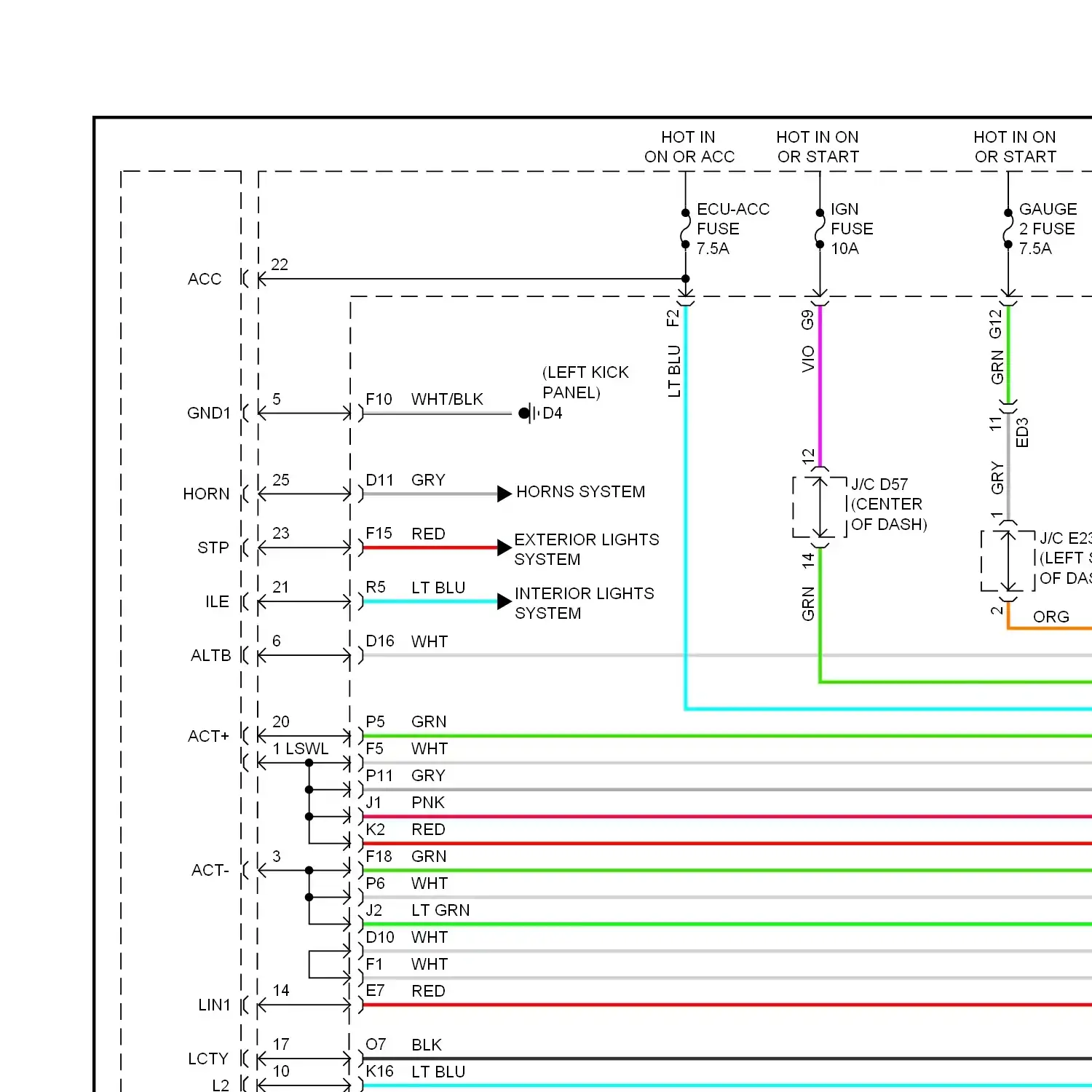Select the 'J1 PNK' wire label

tap(405, 802)
